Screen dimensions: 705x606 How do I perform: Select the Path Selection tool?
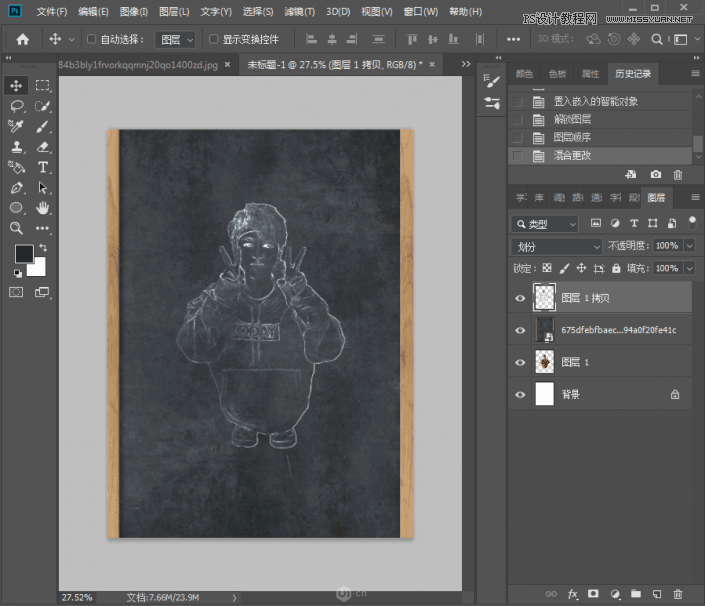coord(42,187)
